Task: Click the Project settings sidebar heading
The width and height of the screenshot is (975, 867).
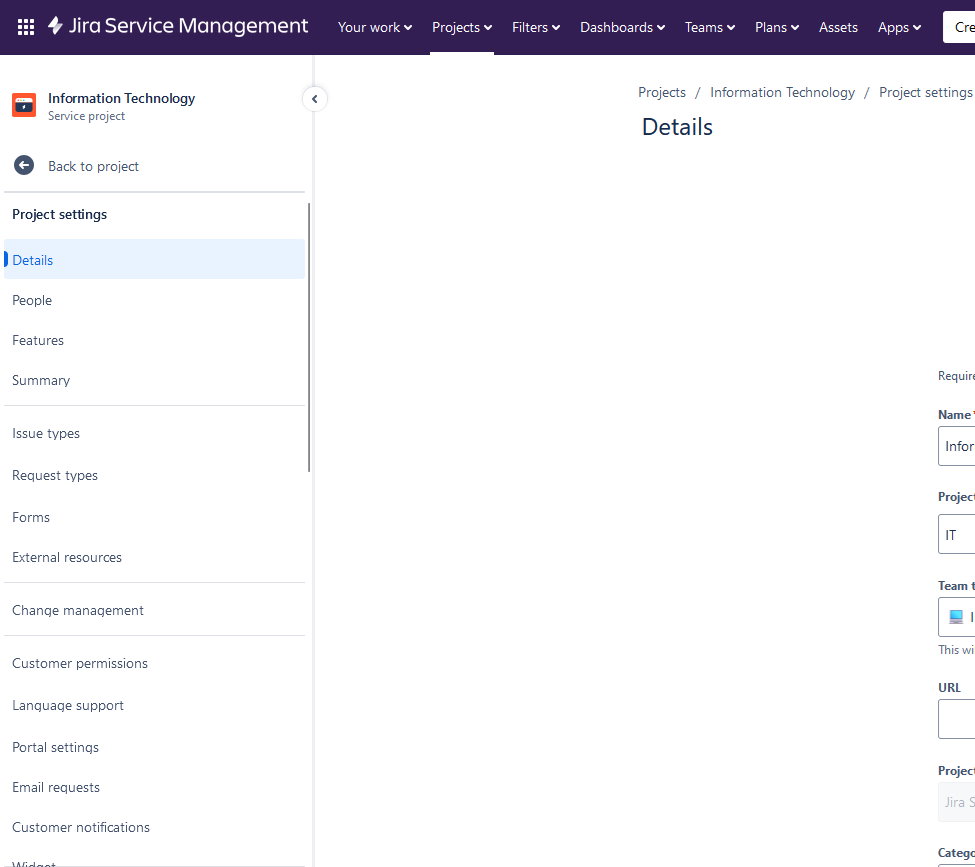Action: pos(60,214)
